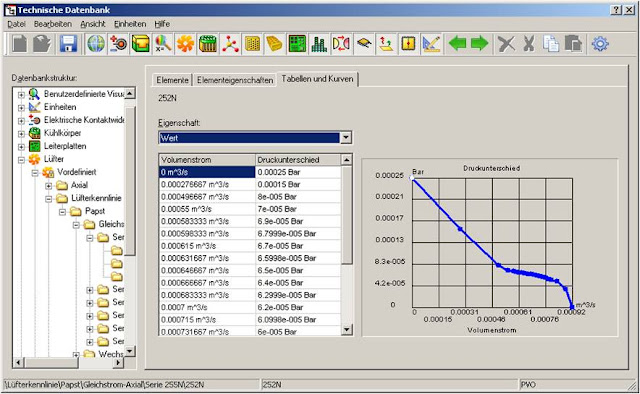Screen dimensions: 640x394
Task: Expand the Elektrische Kontaktwiderstände node
Action: pos(21,120)
